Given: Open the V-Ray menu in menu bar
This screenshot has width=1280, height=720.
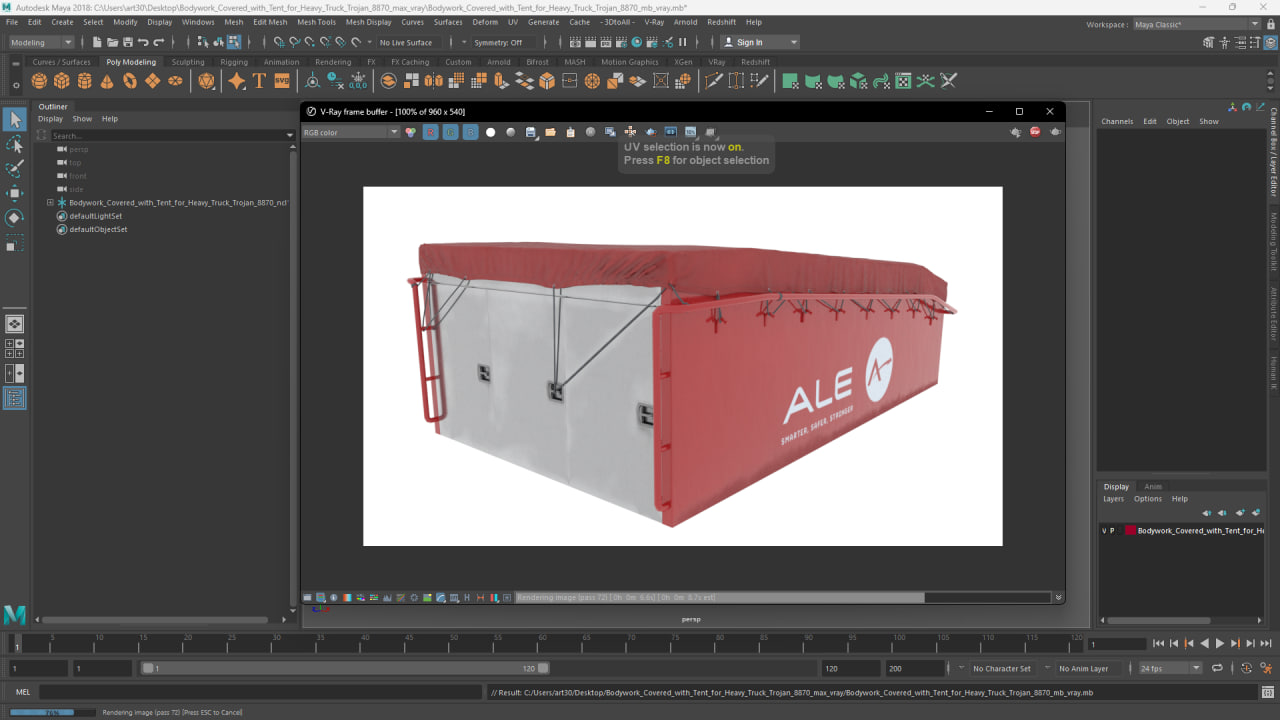Looking at the screenshot, I should (654, 21).
